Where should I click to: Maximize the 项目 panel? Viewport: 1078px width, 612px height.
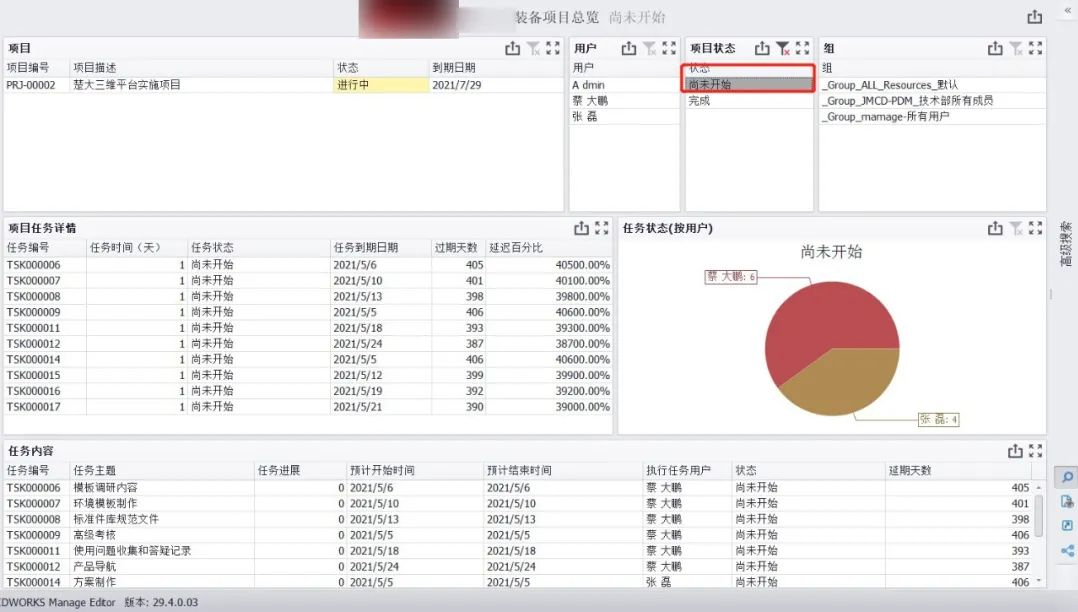553,48
